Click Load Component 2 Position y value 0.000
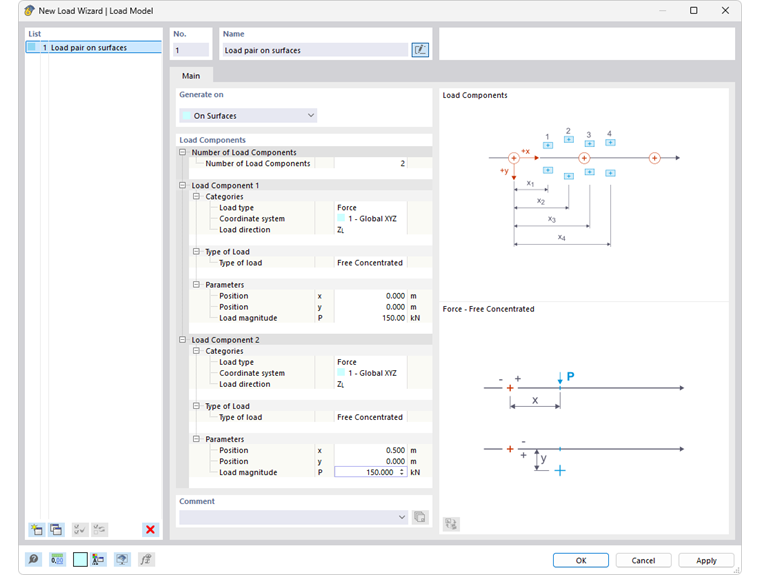Image resolution: width=760 pixels, height=575 pixels. point(371,461)
